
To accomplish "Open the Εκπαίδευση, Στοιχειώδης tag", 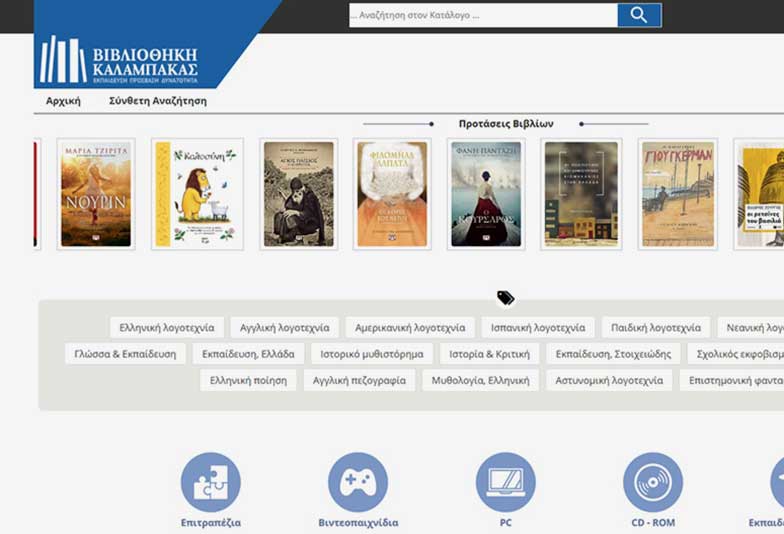I will click(x=614, y=354).
